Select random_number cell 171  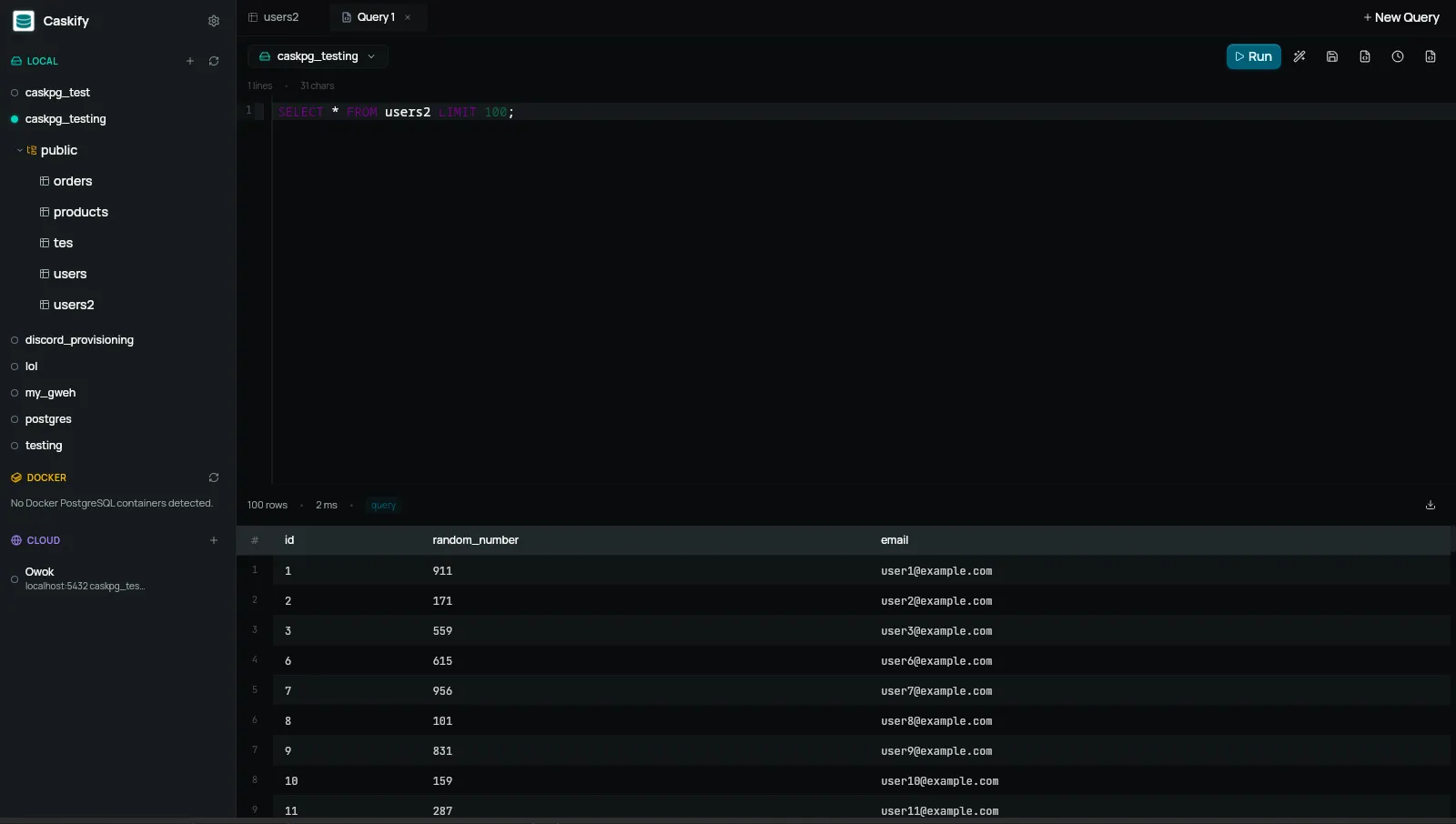(x=442, y=601)
